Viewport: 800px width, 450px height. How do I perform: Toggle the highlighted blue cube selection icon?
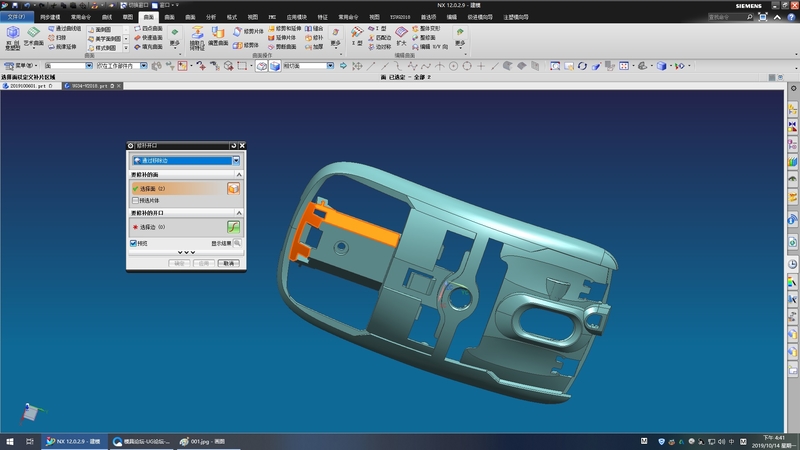[x=274, y=66]
